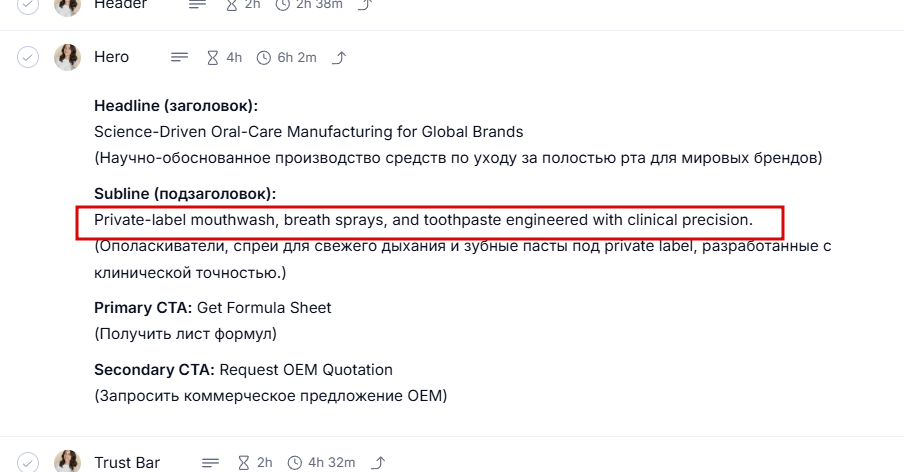Image resolution: width=904 pixels, height=472 pixels.
Task: Click the Trust Bar description lines icon
Action: coord(210,463)
